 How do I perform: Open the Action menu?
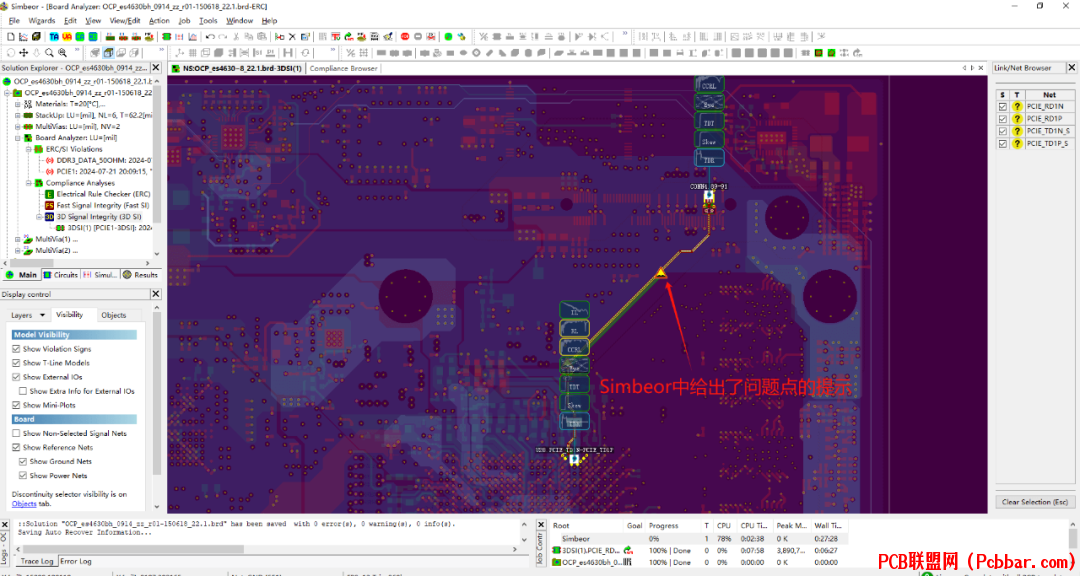(x=159, y=21)
